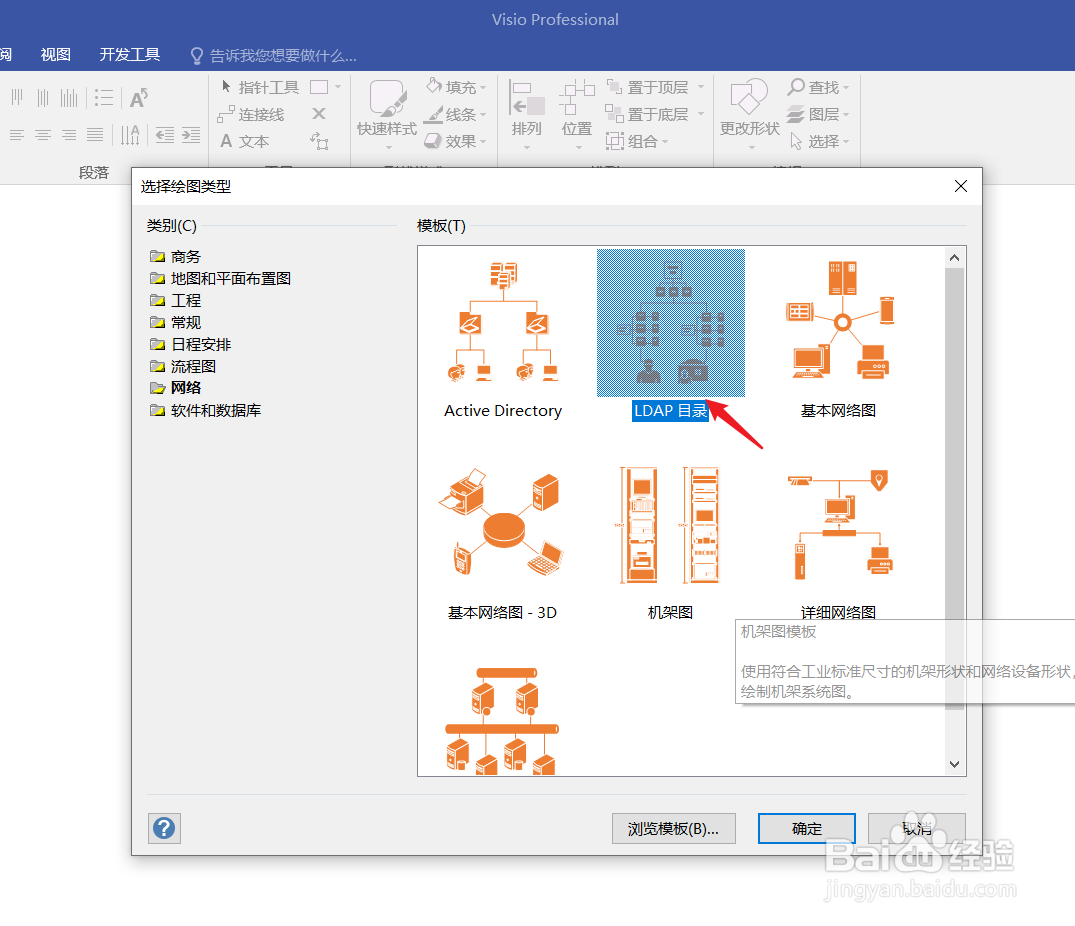The image size is (1075, 926).
Task: Click the 告诉我您想要做什么 search box
Action: pos(274,56)
